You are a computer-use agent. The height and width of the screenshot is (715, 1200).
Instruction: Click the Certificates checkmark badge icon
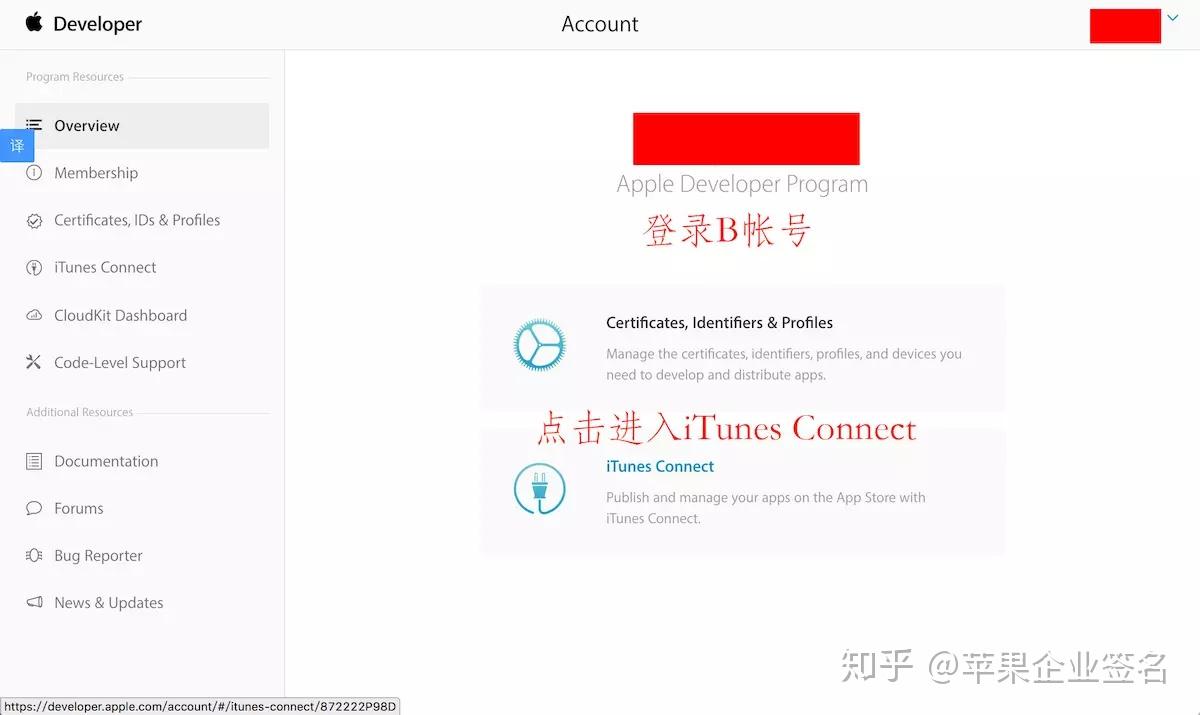[x=34, y=220]
